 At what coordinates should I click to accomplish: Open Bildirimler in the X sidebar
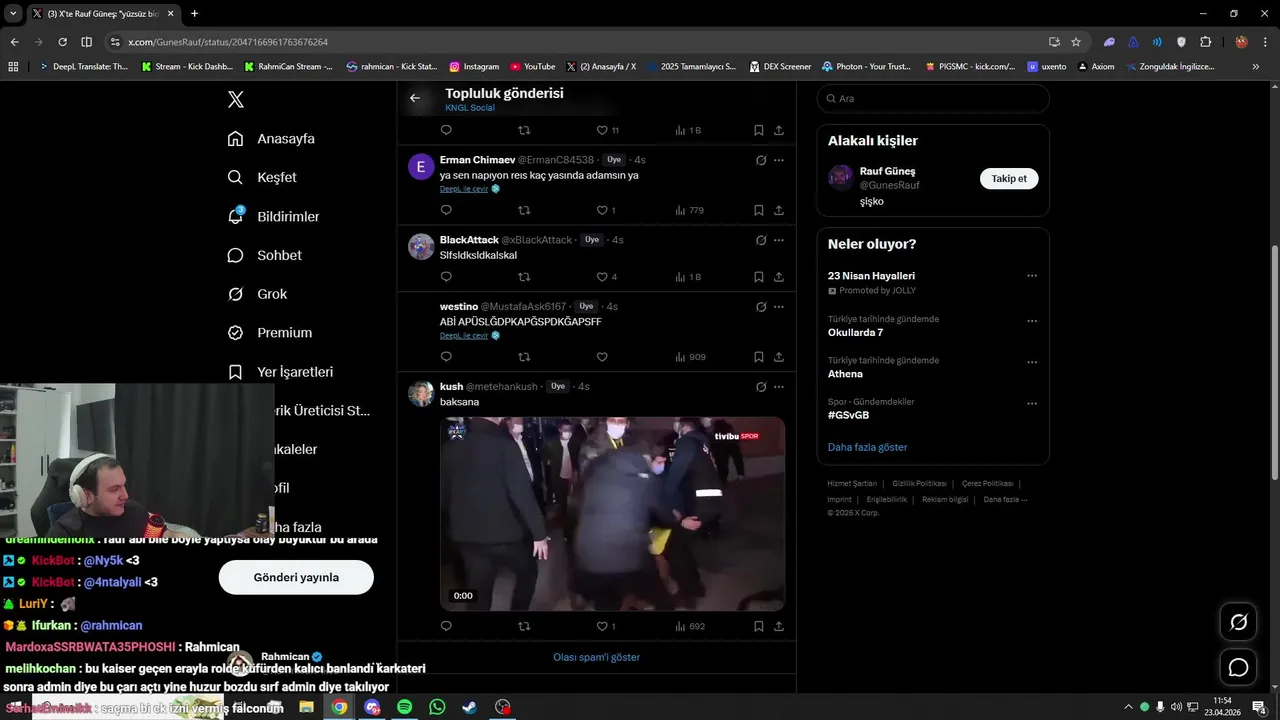pos(274,216)
